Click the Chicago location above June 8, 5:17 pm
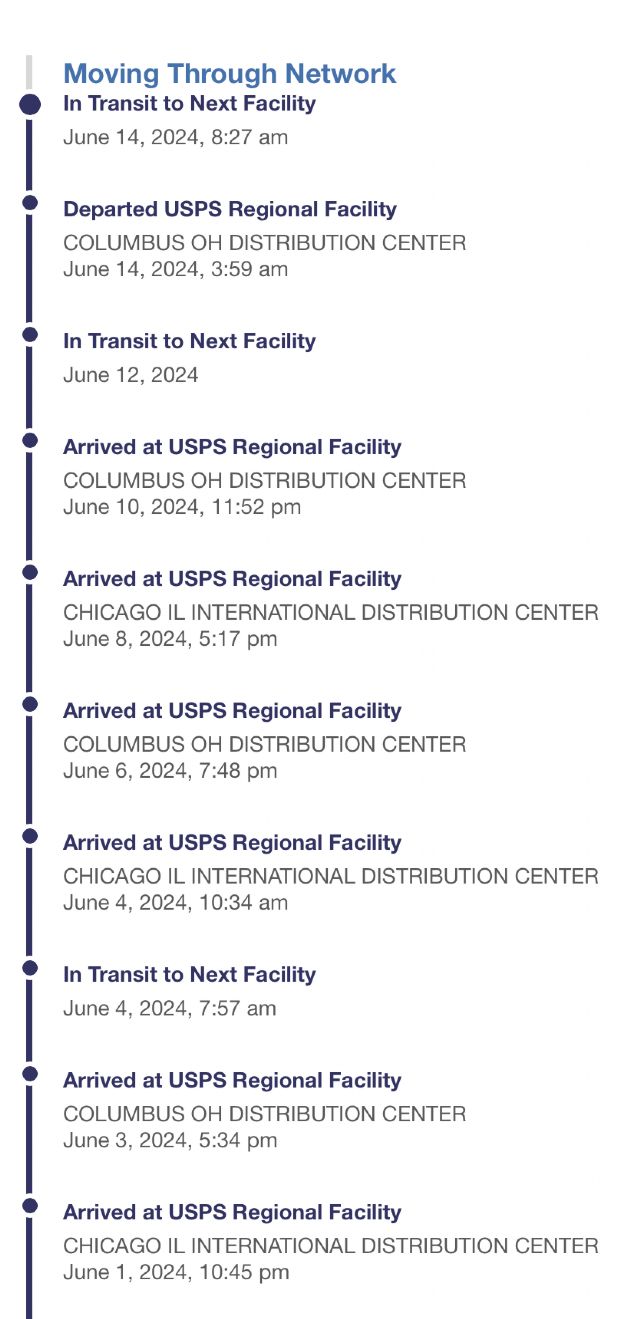Screen dimensions: 640x1319 click(330, 613)
